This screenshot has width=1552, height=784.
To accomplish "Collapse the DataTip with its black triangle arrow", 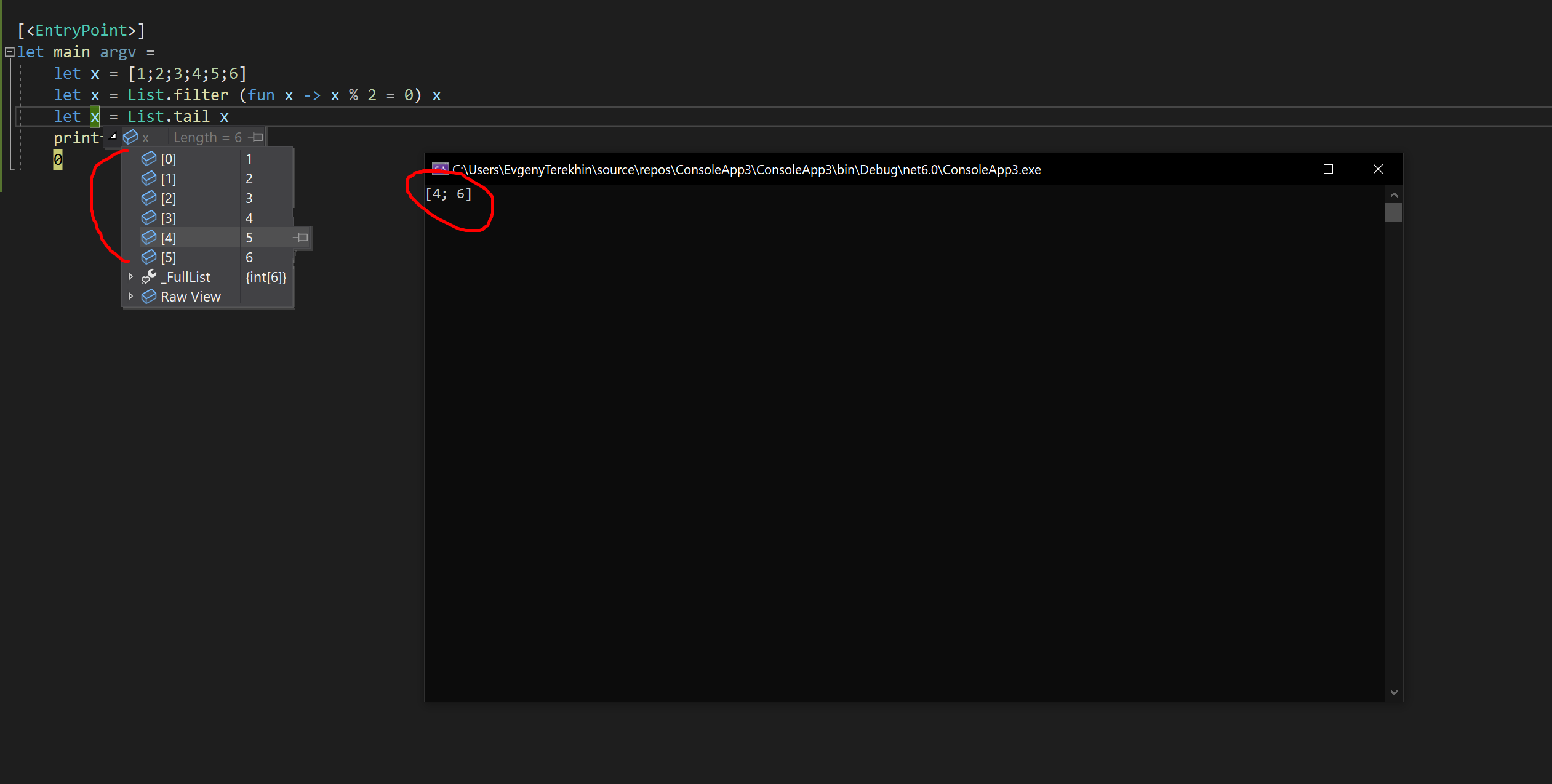I will 113,137.
